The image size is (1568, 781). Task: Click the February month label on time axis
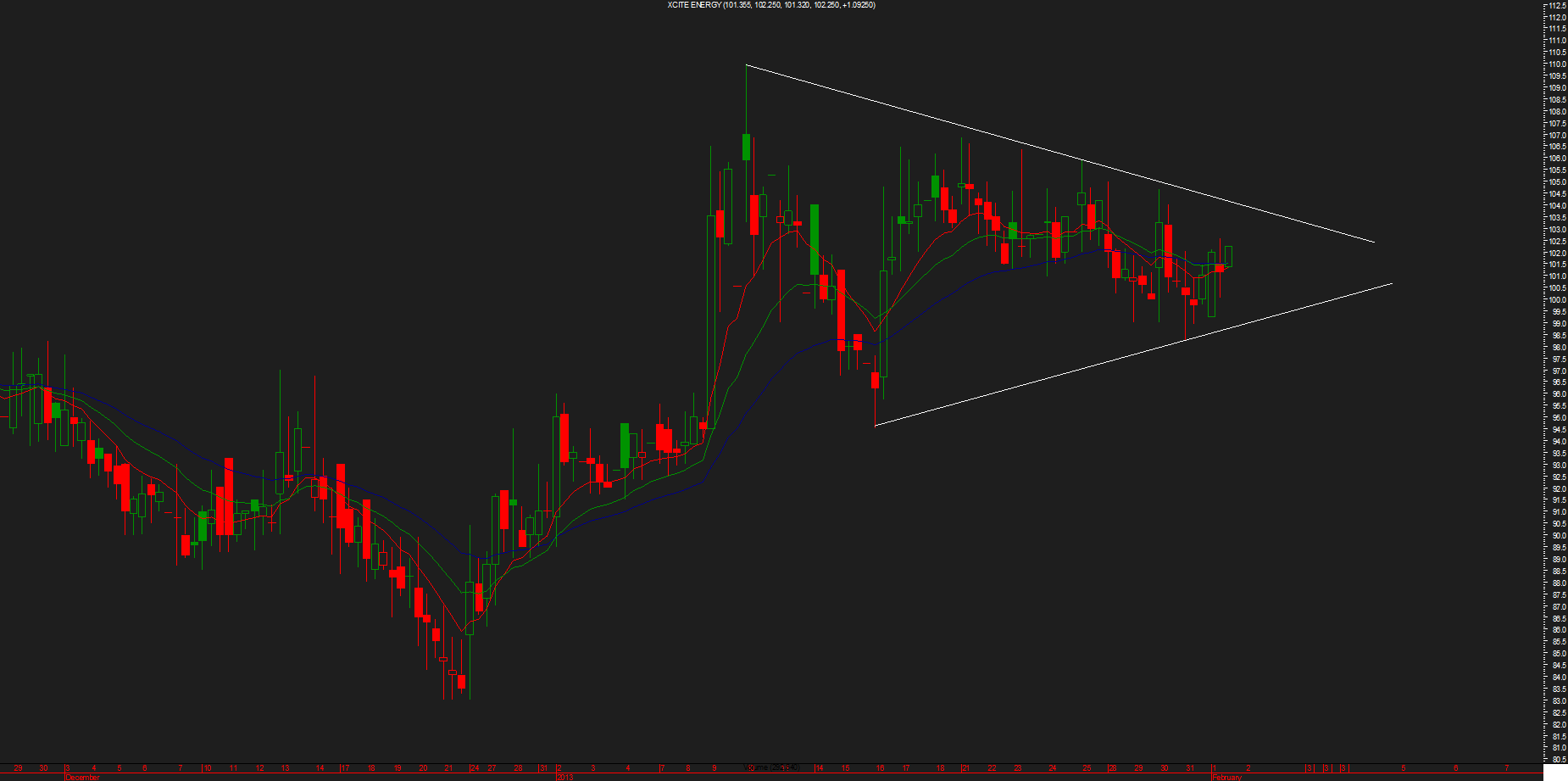1226,777
